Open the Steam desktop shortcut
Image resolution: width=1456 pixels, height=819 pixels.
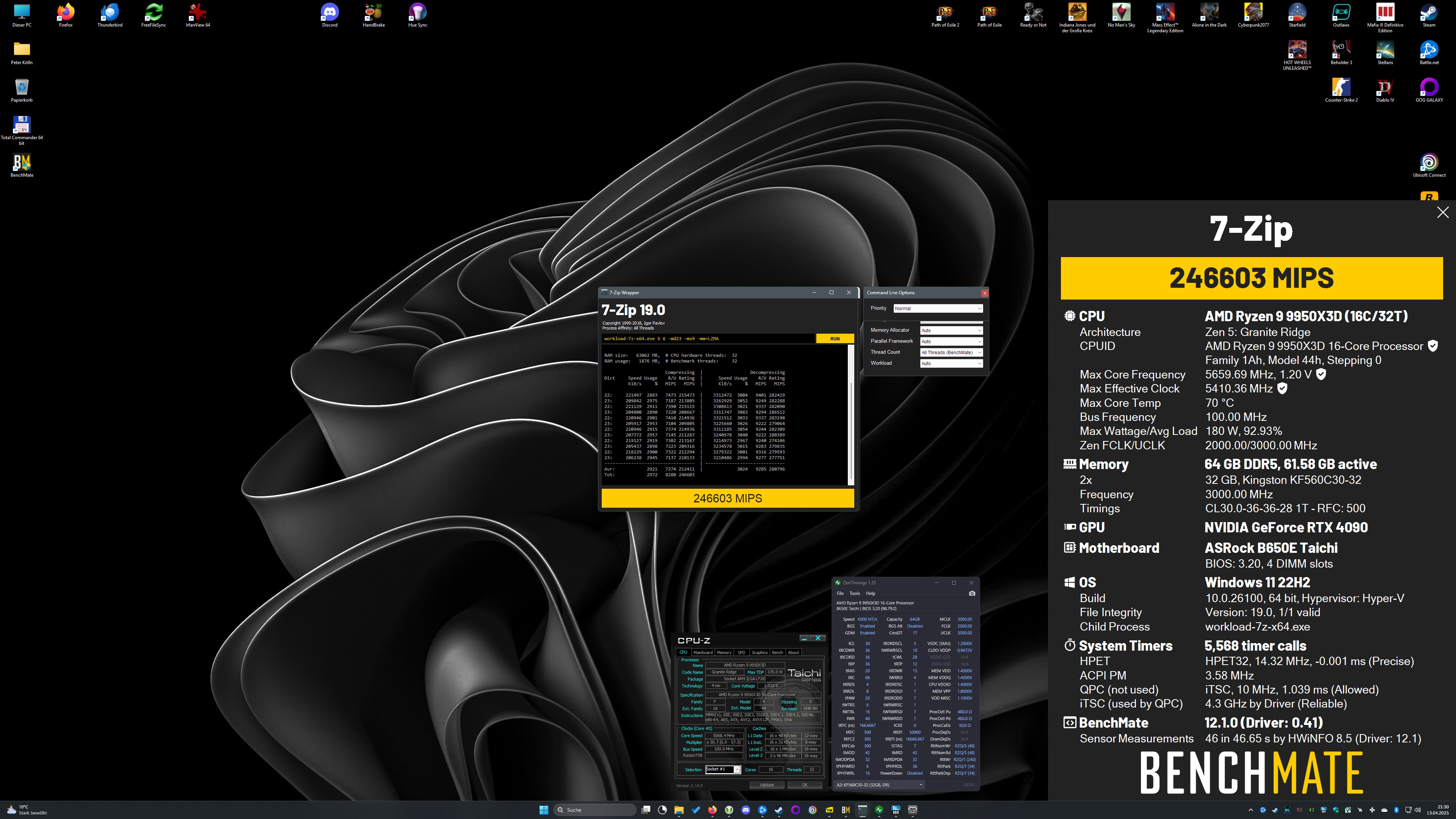[x=1429, y=15]
